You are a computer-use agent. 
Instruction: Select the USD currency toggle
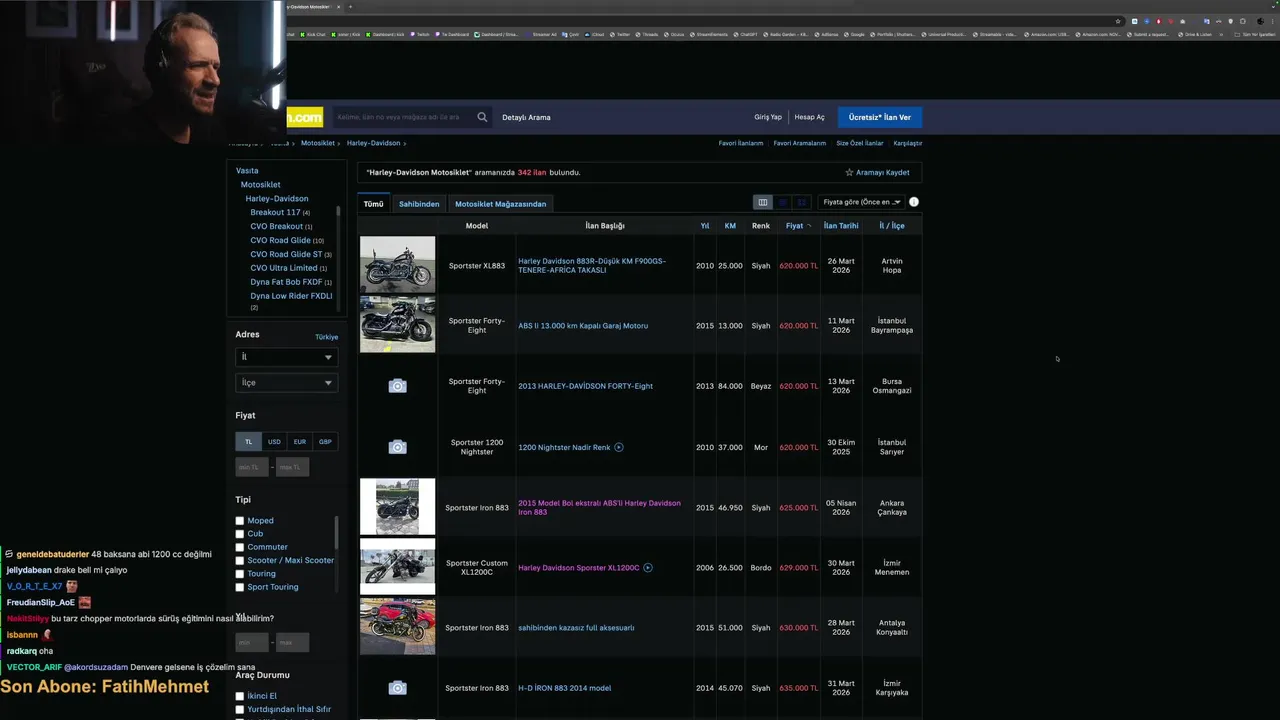tap(274, 441)
